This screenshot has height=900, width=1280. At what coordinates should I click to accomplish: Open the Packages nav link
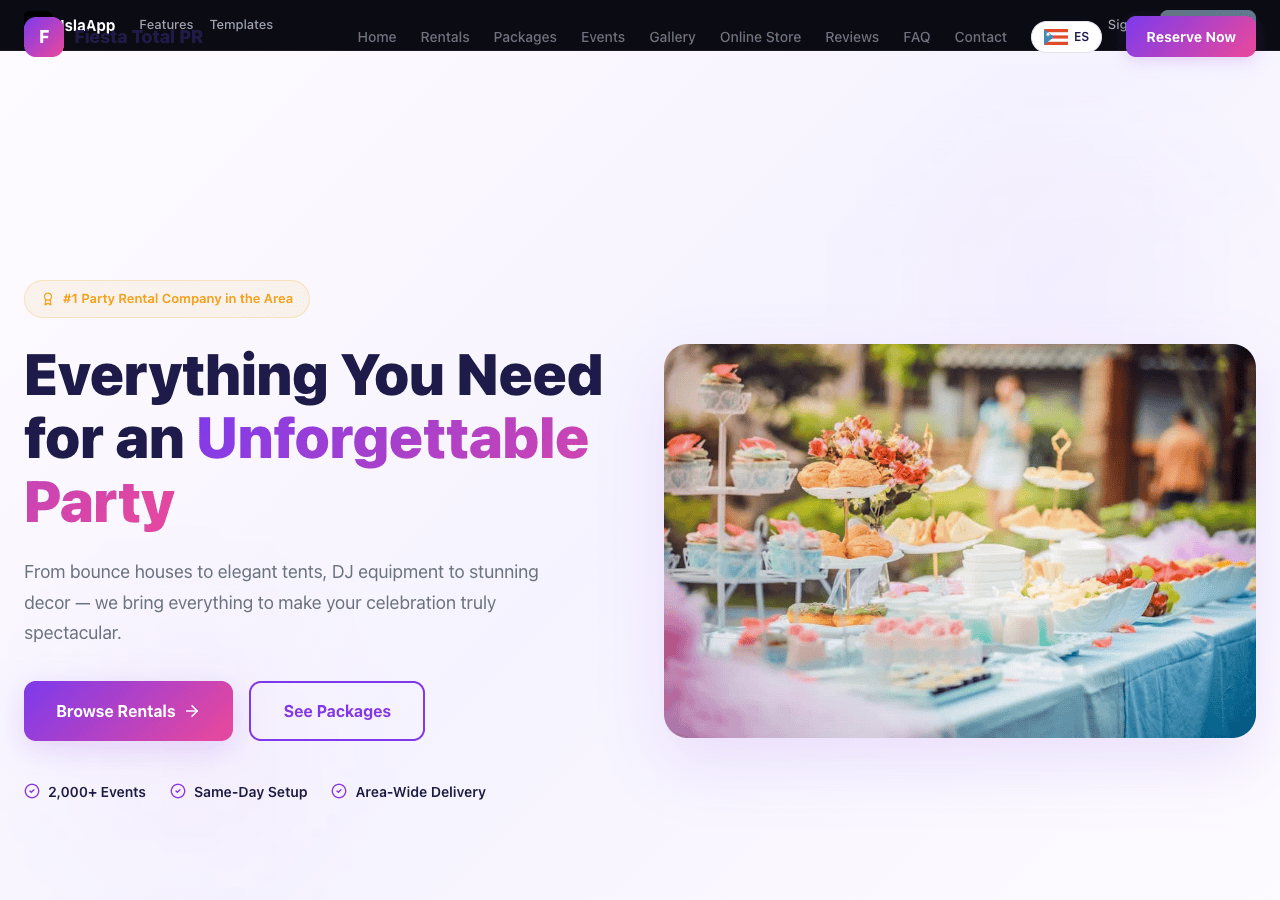525,37
